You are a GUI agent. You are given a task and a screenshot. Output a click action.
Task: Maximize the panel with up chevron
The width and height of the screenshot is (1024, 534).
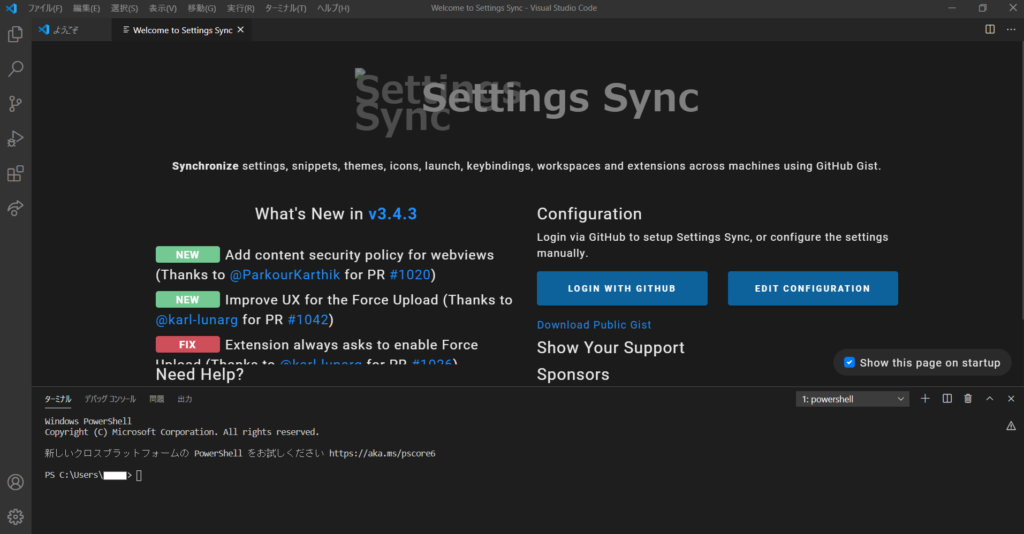(x=989, y=399)
